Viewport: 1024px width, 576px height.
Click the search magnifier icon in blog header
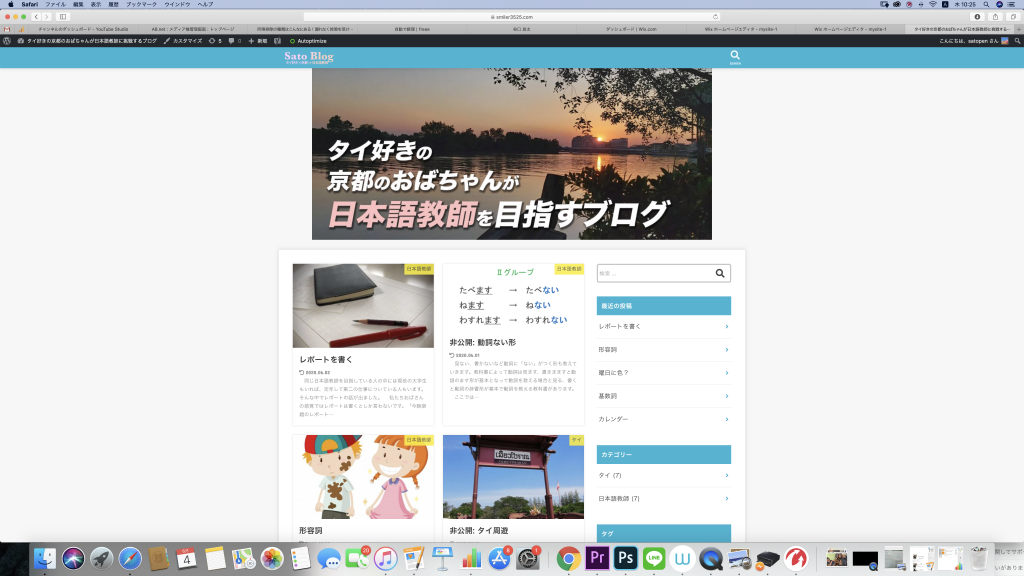coord(735,56)
